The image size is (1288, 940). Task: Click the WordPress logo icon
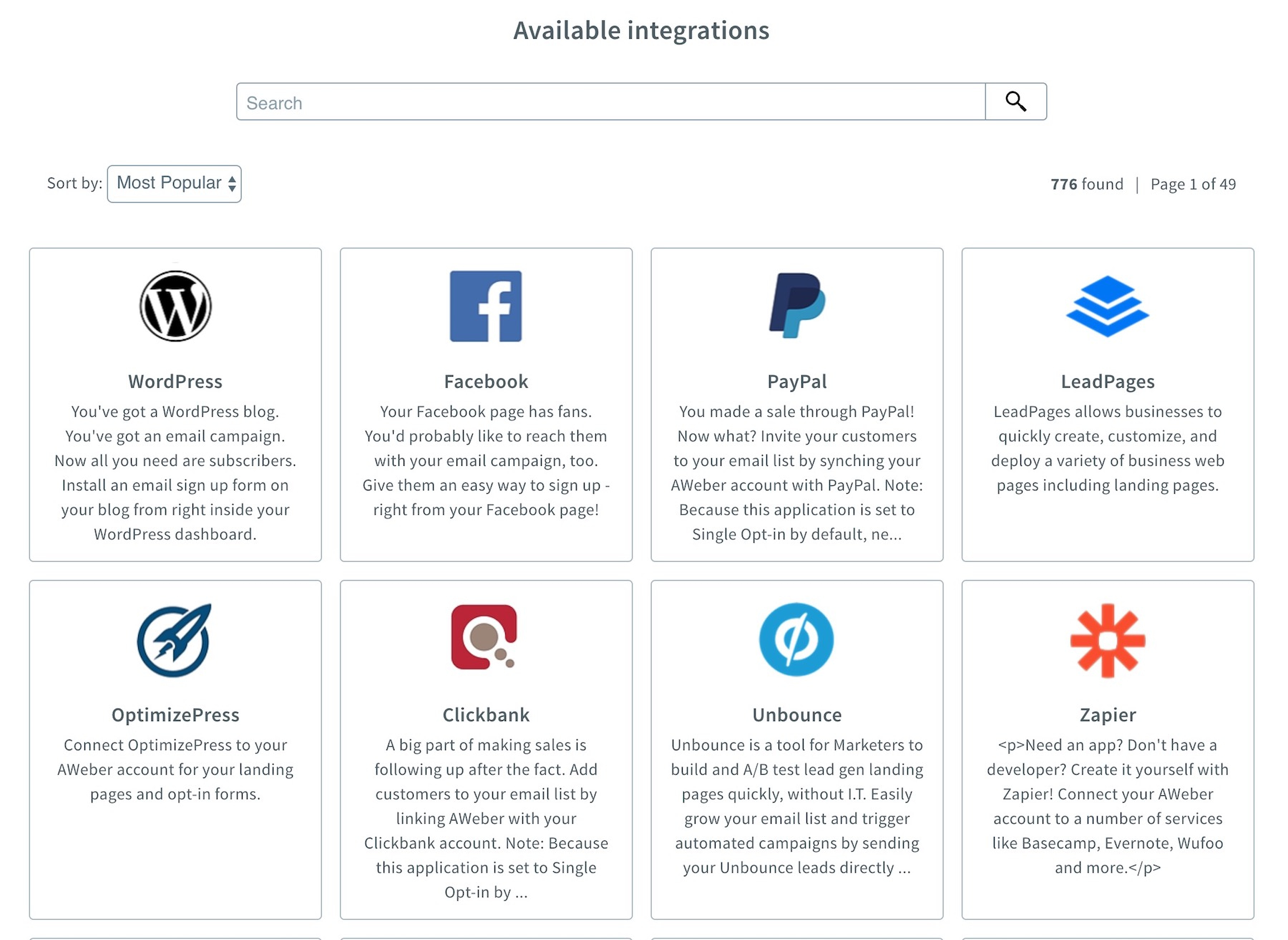[x=175, y=306]
